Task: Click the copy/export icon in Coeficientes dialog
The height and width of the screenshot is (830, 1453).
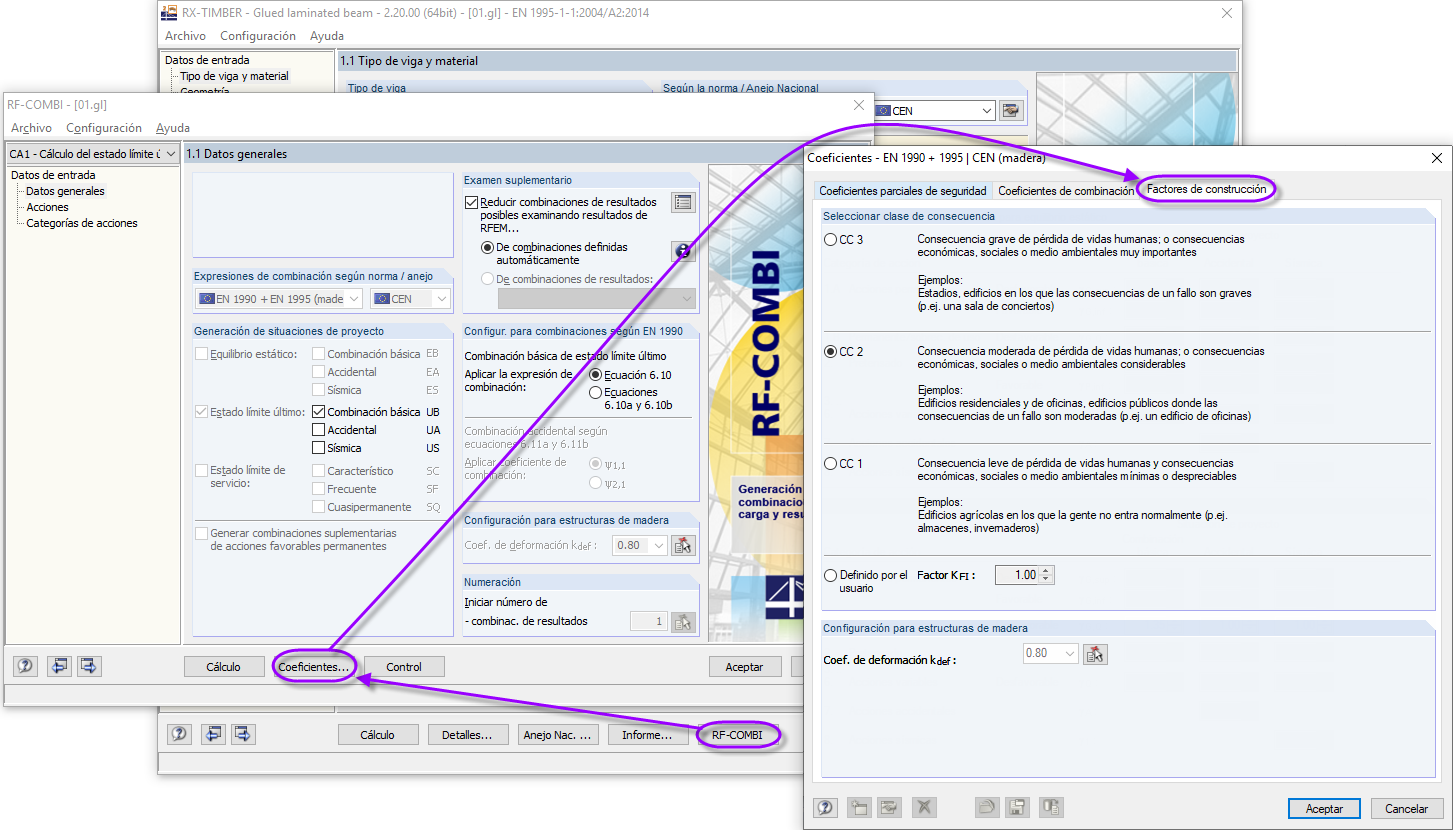Action: click(1051, 808)
